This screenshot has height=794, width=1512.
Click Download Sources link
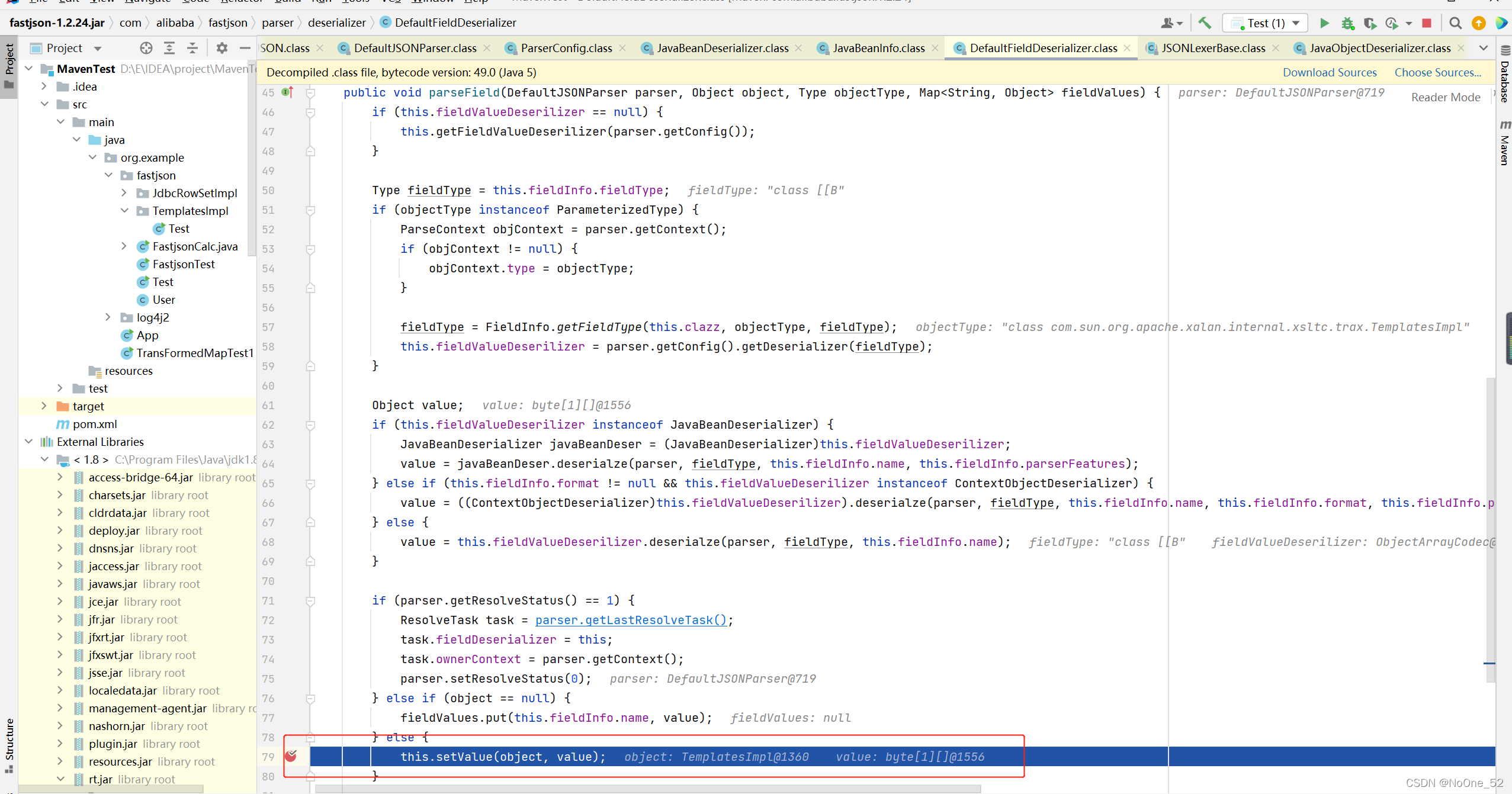[1329, 72]
